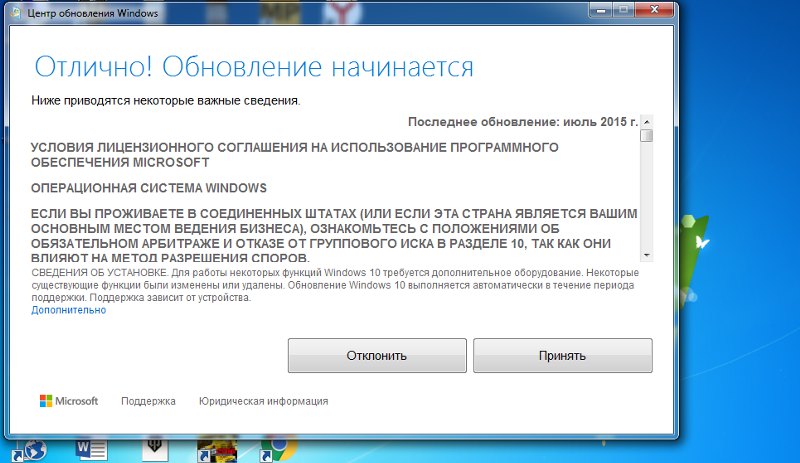800x463 pixels.
Task: Open the Юридическая информация link
Action: coord(264,401)
